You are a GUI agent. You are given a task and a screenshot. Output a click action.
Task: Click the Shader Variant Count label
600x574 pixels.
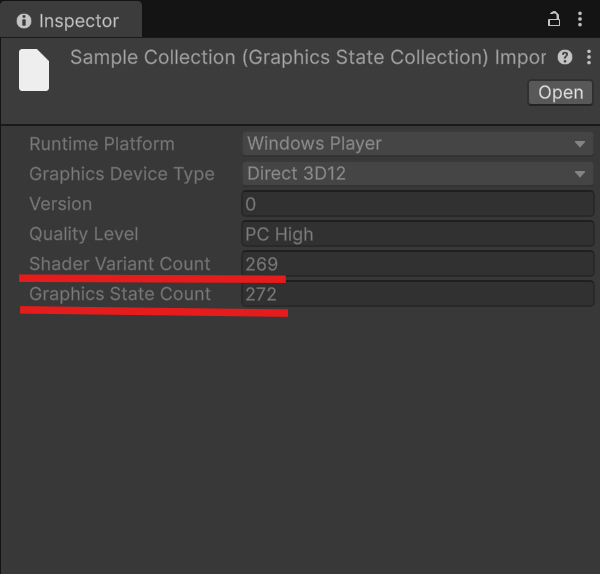pos(120,264)
